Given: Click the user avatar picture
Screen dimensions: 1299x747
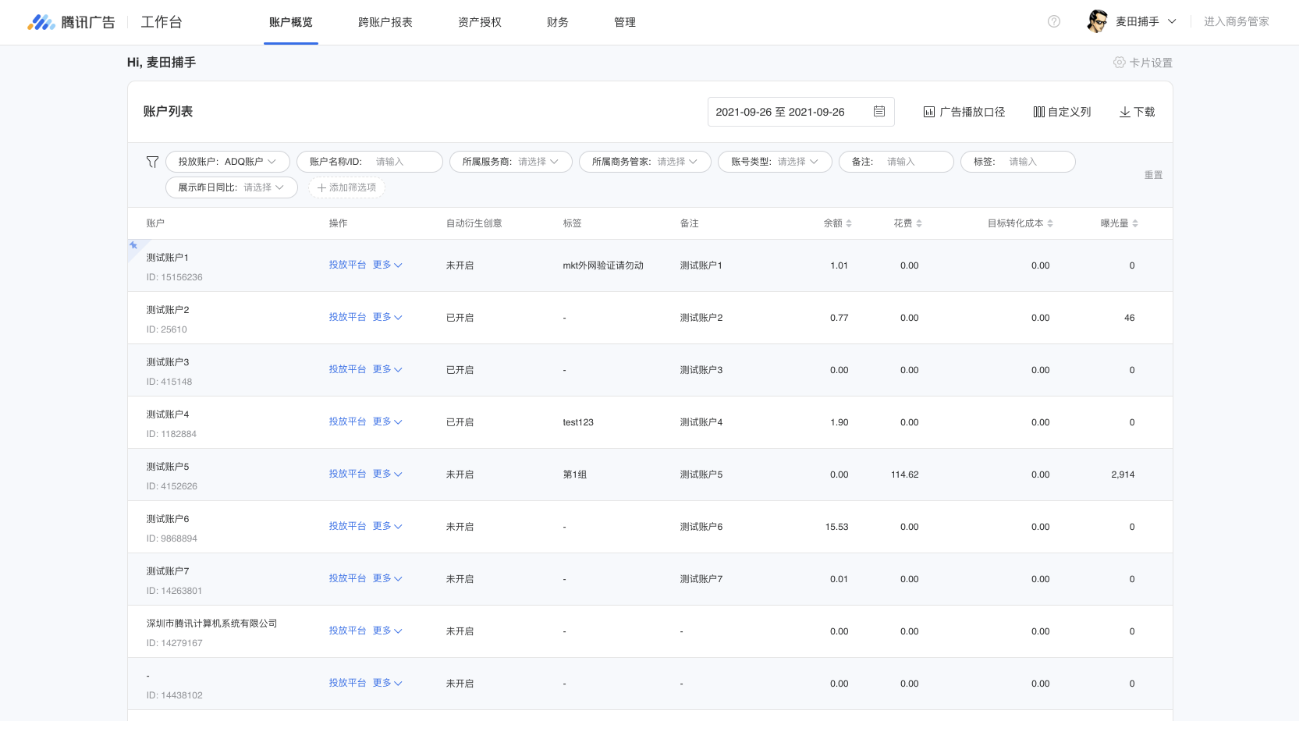Looking at the screenshot, I should 1097,22.
